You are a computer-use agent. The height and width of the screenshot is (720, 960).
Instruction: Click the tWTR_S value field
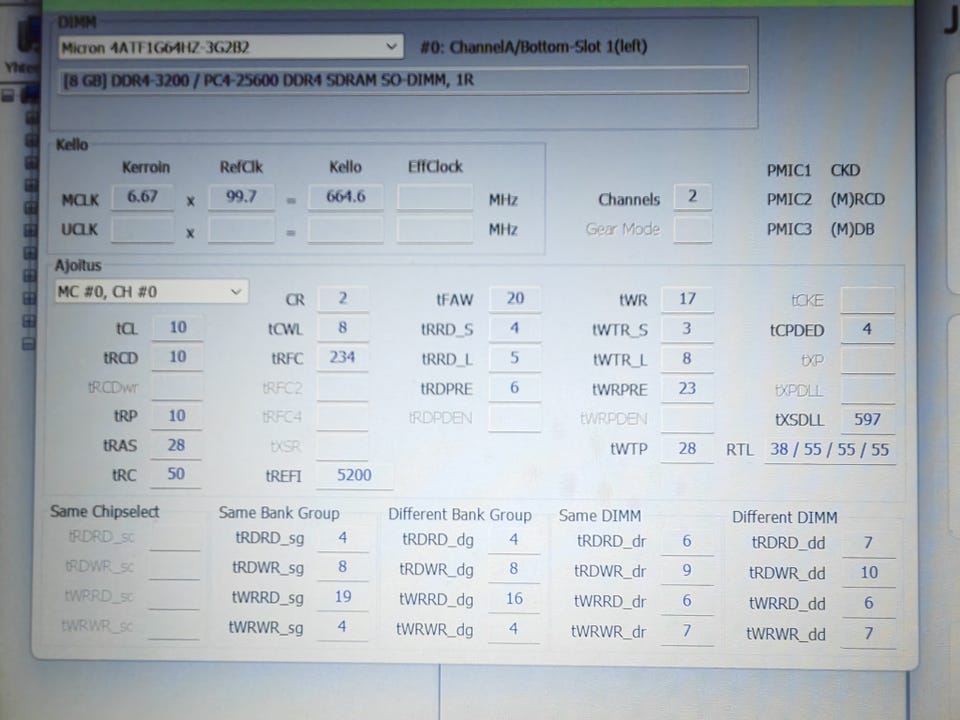pyautogui.click(x=687, y=329)
